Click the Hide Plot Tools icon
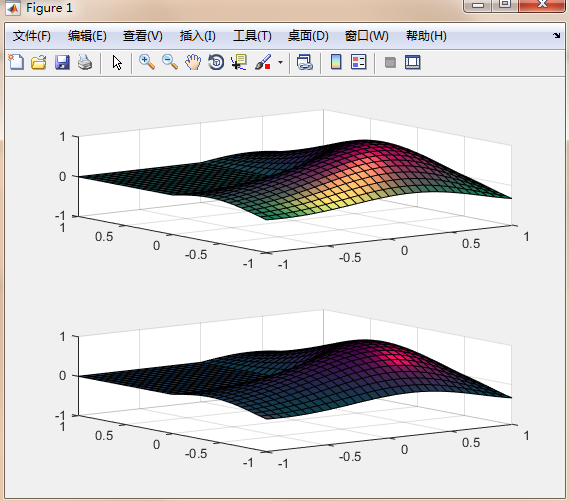Image resolution: width=569 pixels, height=501 pixels. point(390,62)
